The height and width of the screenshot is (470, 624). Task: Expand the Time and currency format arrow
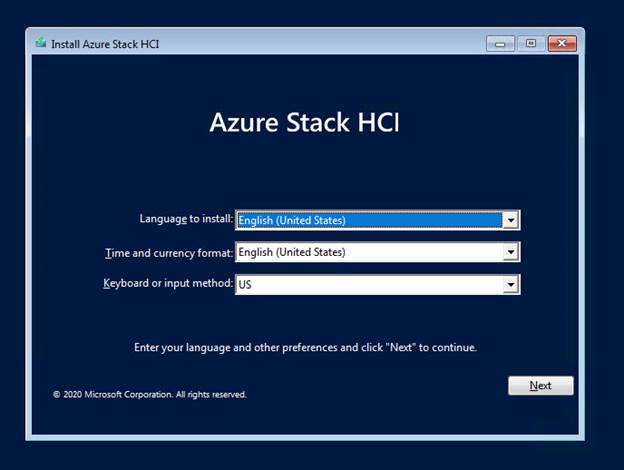coord(511,252)
